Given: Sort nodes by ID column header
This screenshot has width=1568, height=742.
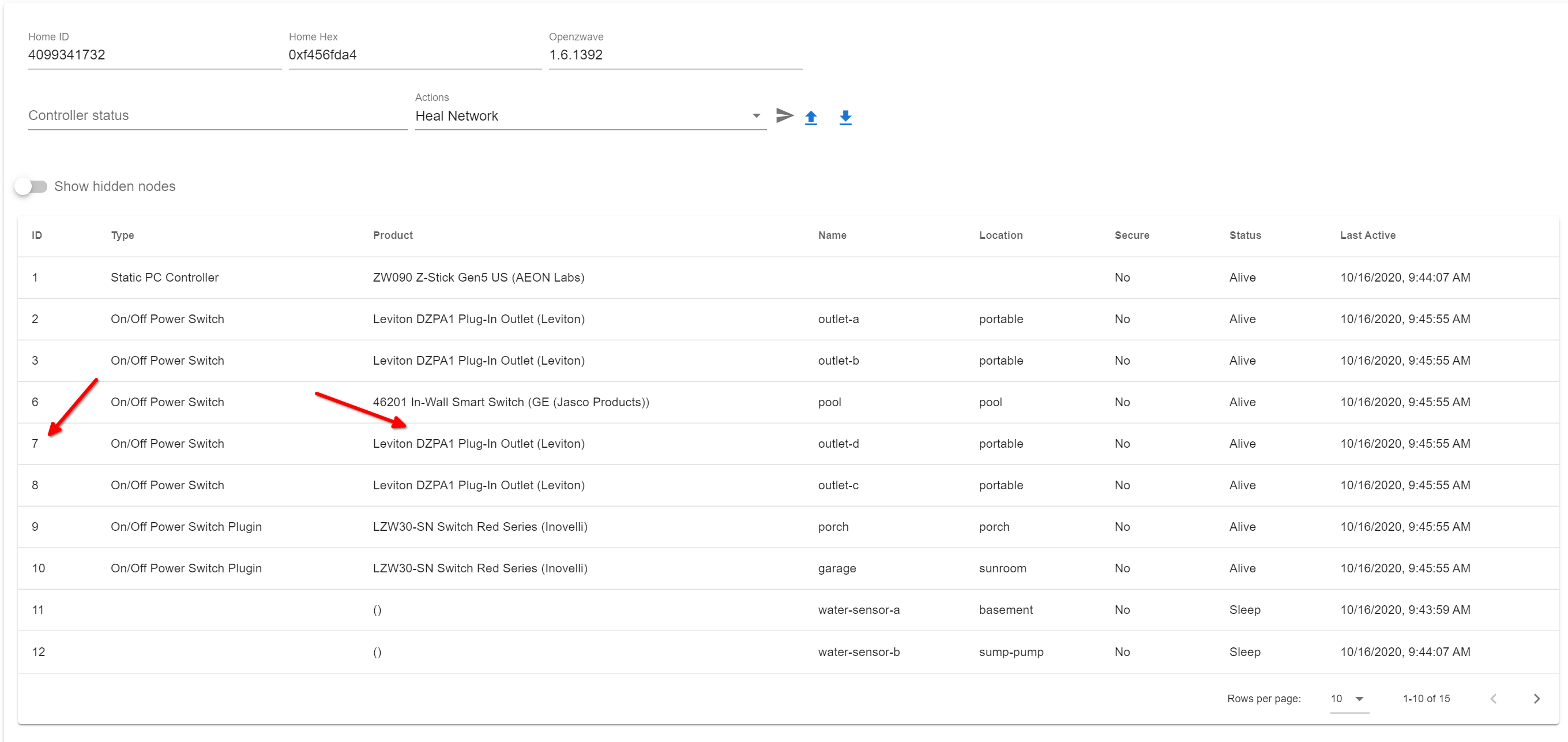Looking at the screenshot, I should 36,235.
